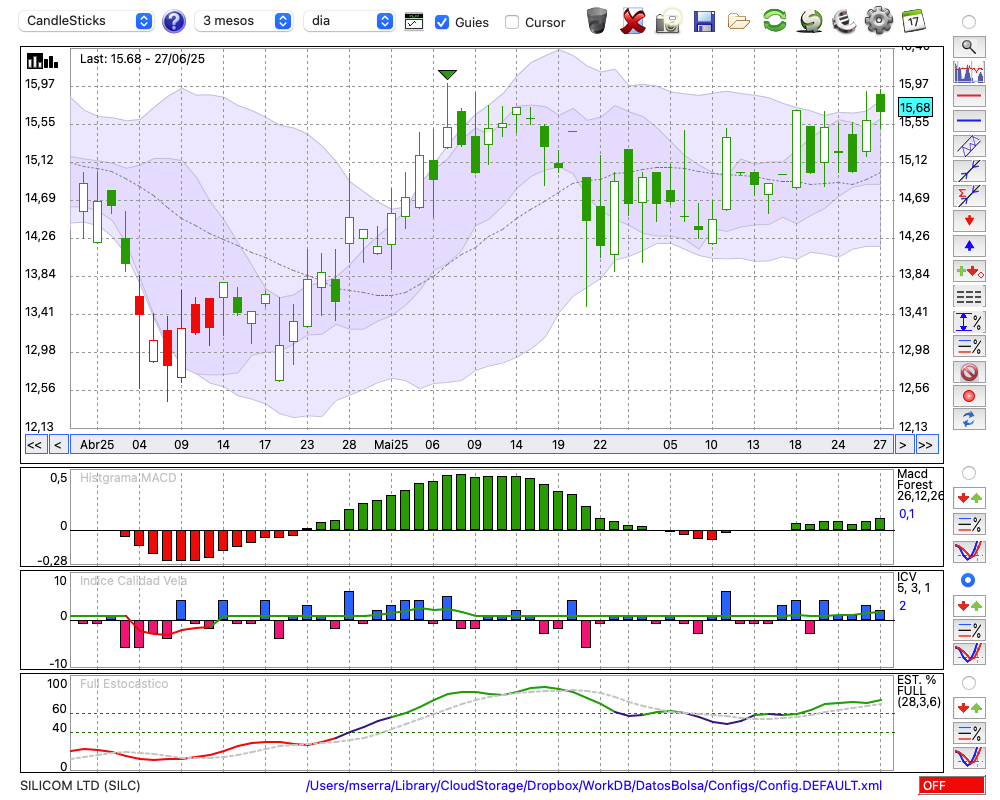
Task: Click the 'Full Estocastico' panel title
Action: point(124,683)
